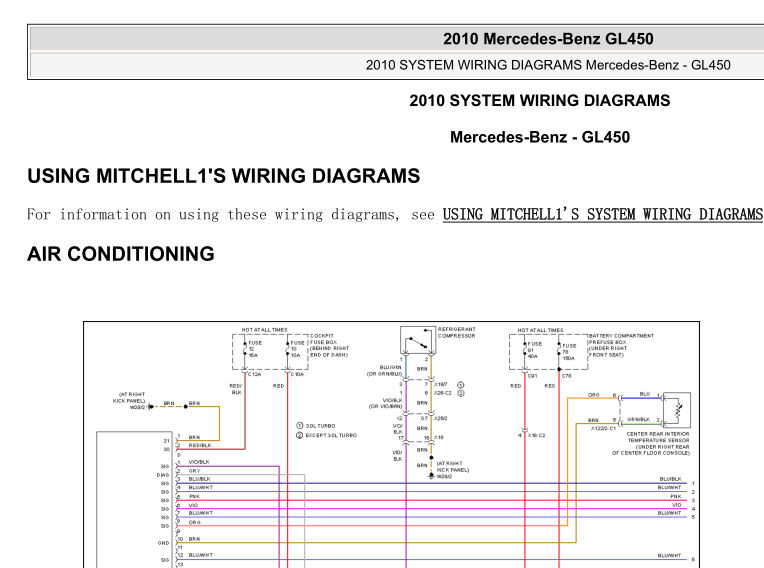The image size is (764, 568).
Task: Click the 'BLU/GRN (OR GRN/BLU)' wire label
Action: pos(384,370)
